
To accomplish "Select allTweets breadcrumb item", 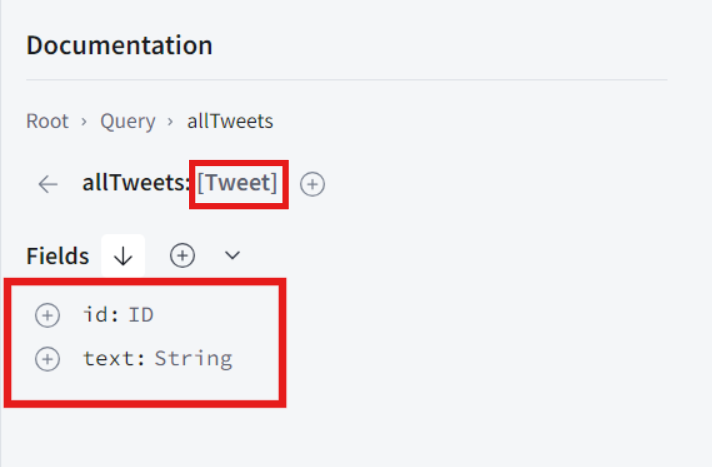I will pos(230,121).
